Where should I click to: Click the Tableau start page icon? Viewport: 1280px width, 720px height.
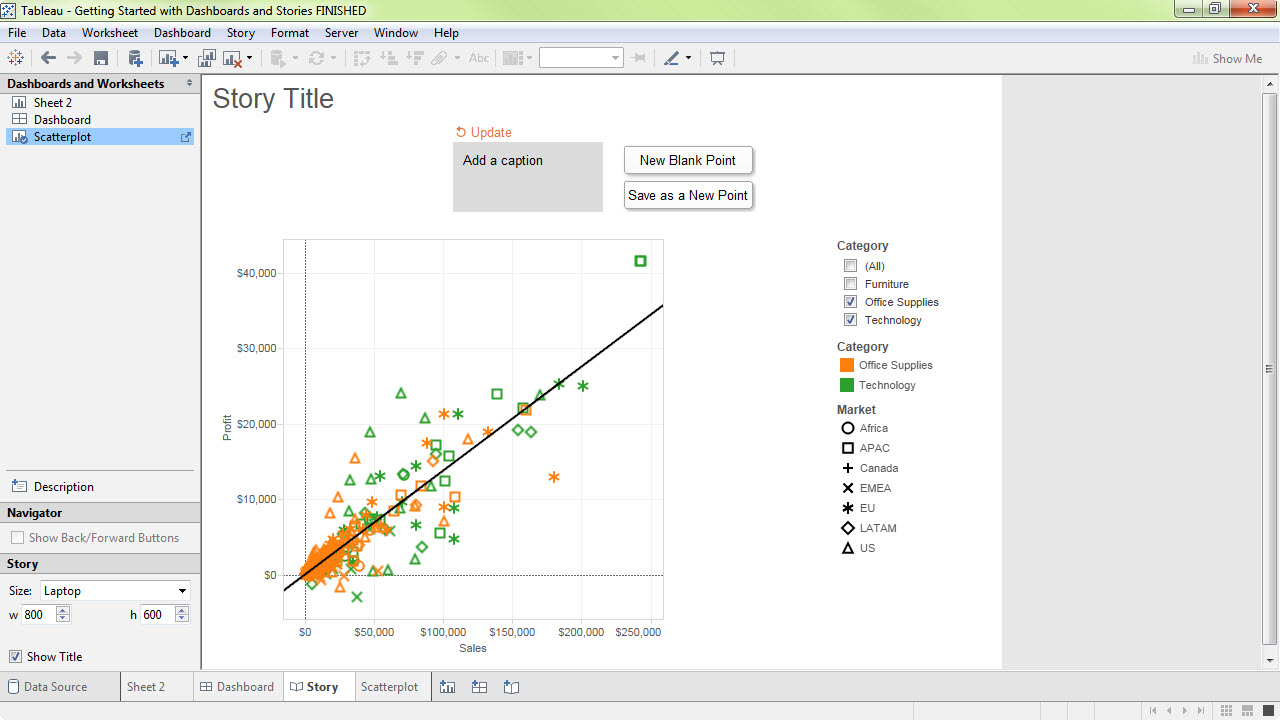[16, 58]
